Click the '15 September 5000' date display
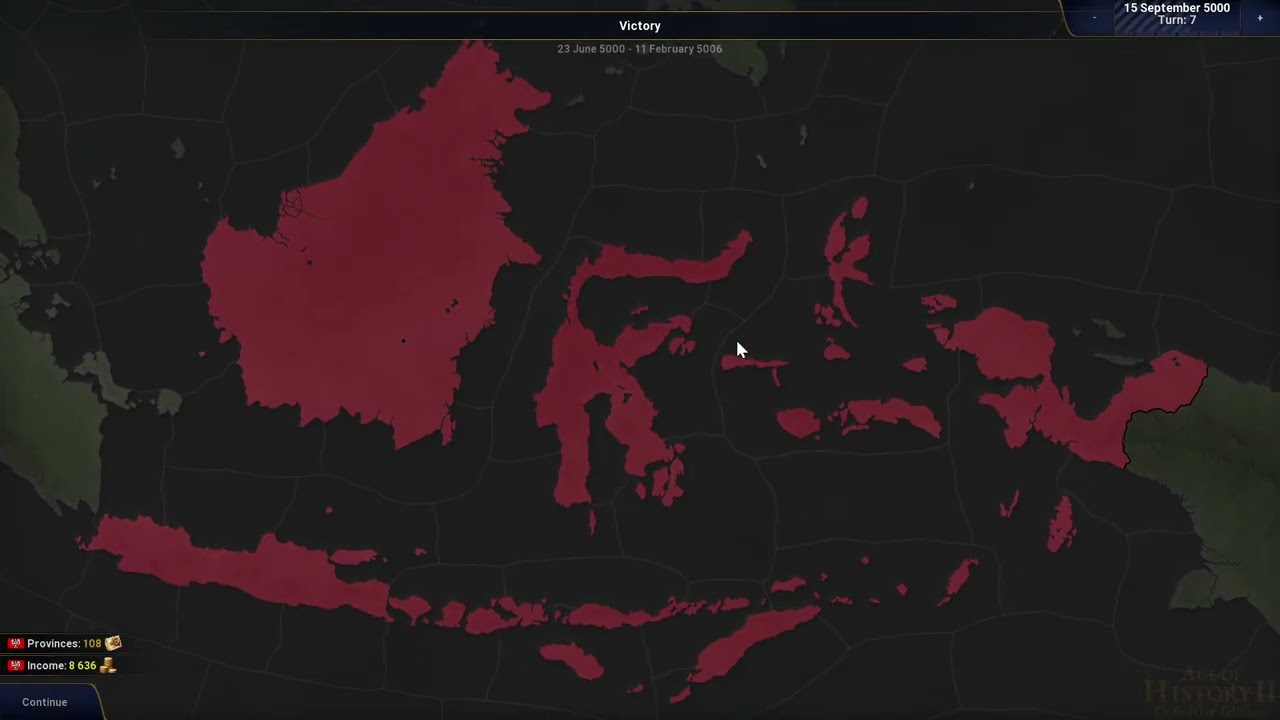The height and width of the screenshot is (720, 1280). click(x=1177, y=8)
